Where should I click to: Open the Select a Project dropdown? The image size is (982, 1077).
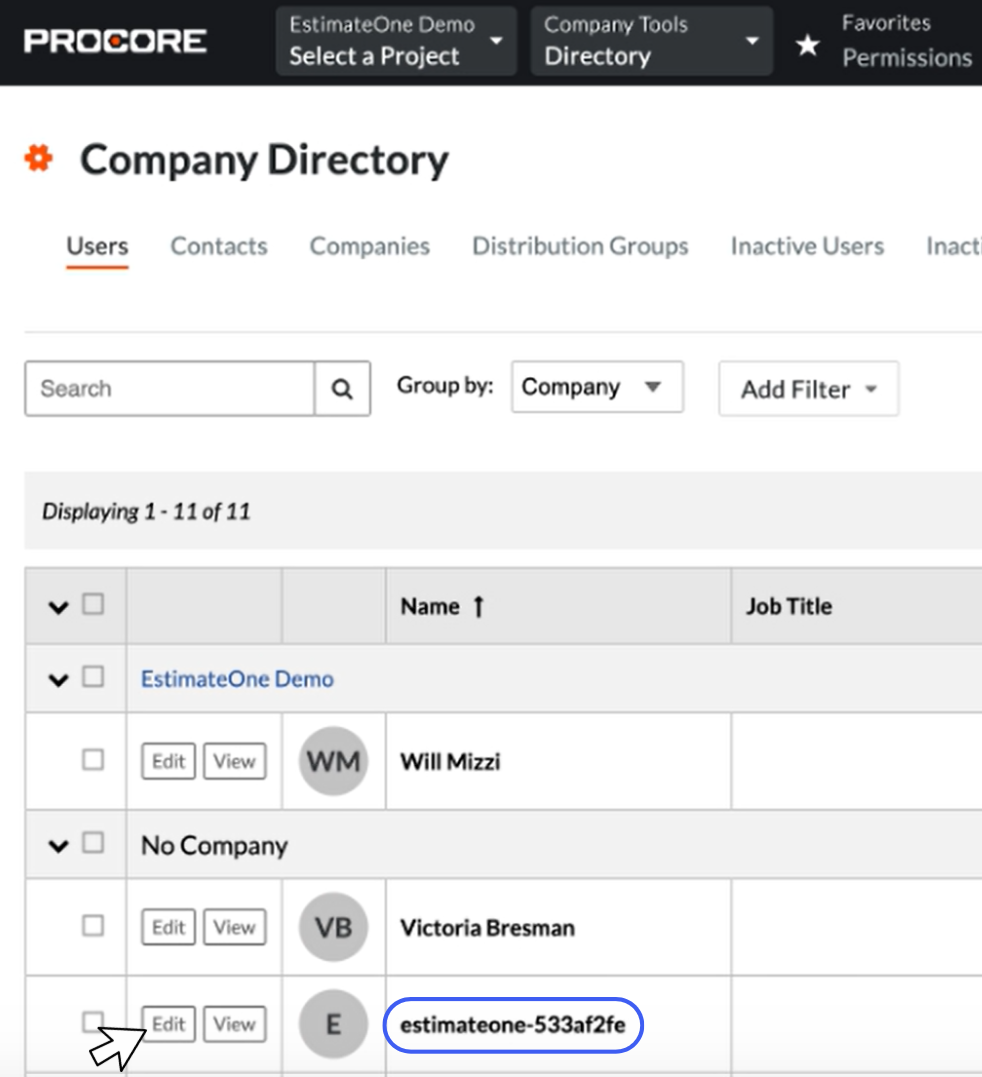[396, 41]
